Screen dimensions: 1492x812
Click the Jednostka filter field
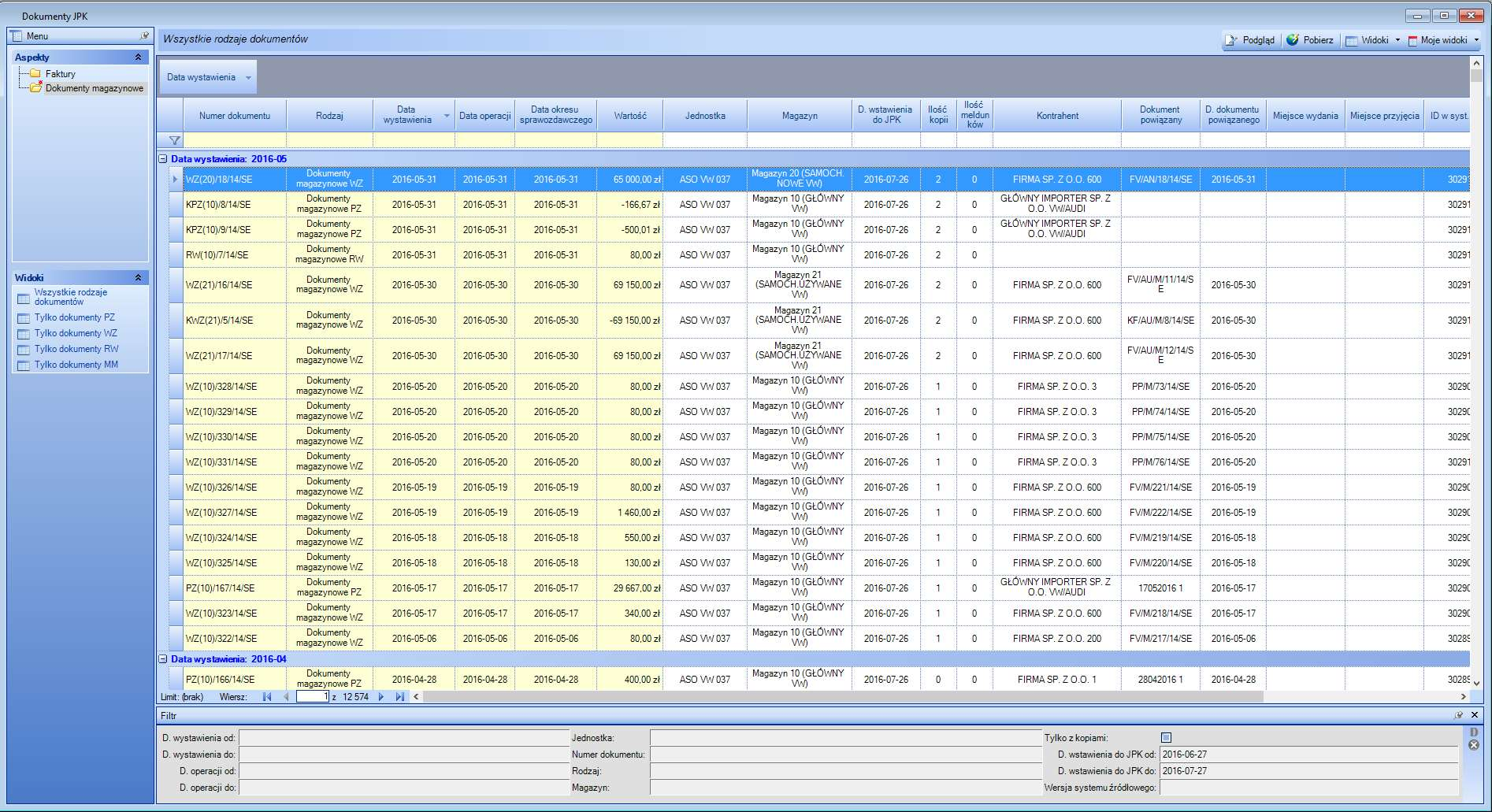(x=845, y=738)
